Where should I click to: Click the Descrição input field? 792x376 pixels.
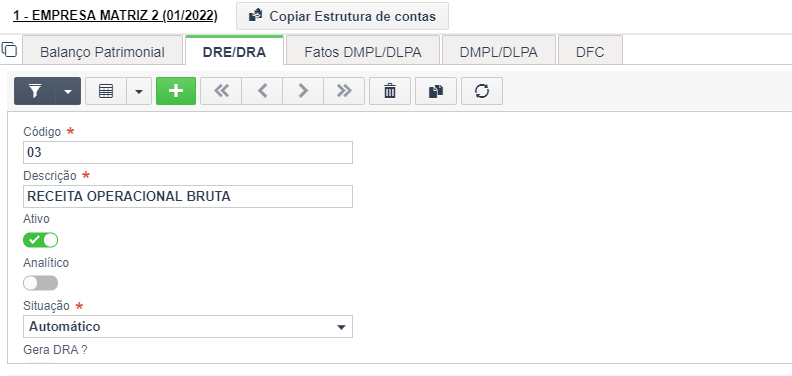point(188,197)
